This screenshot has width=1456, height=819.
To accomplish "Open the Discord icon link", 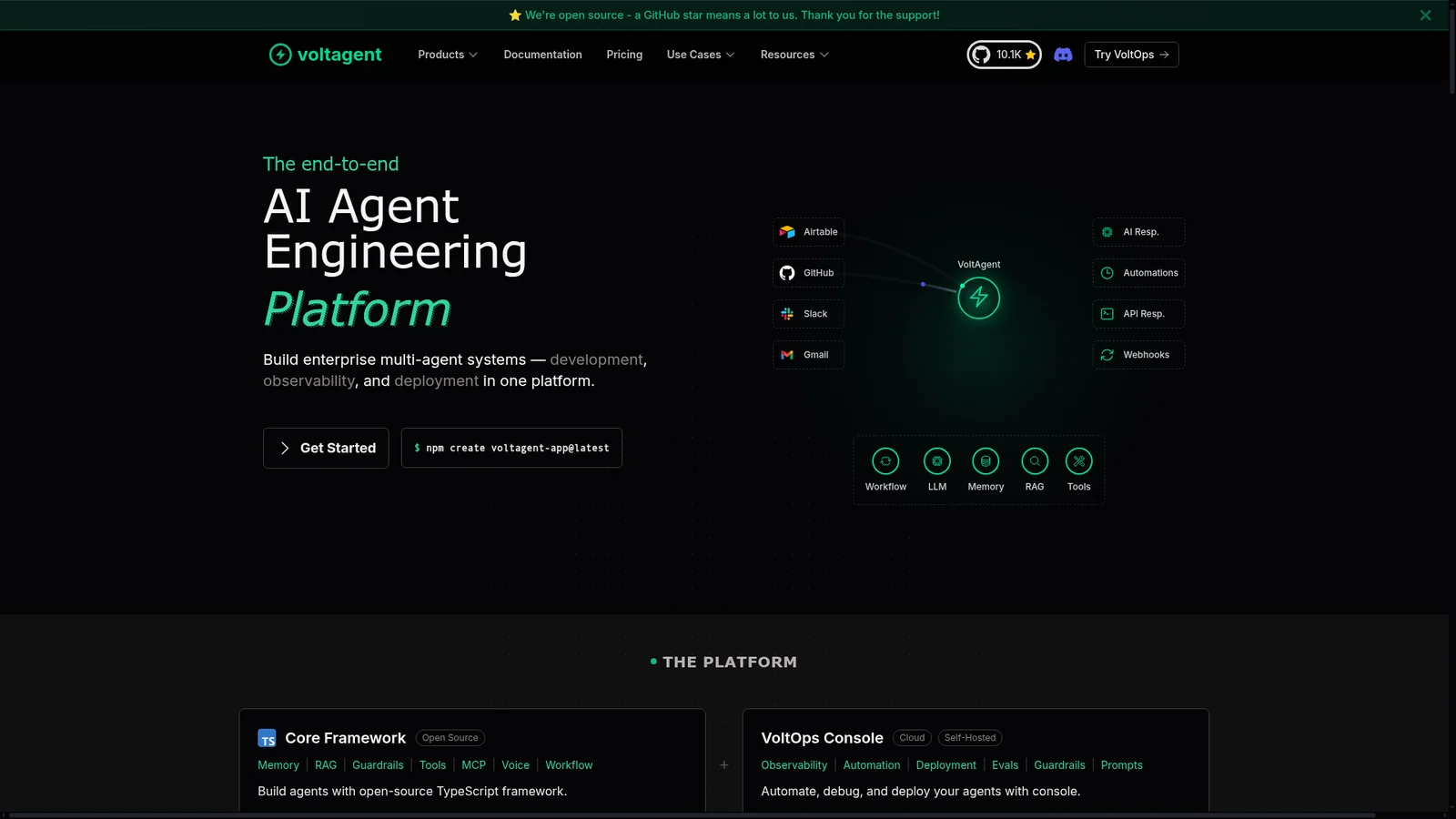I will pos(1063,55).
